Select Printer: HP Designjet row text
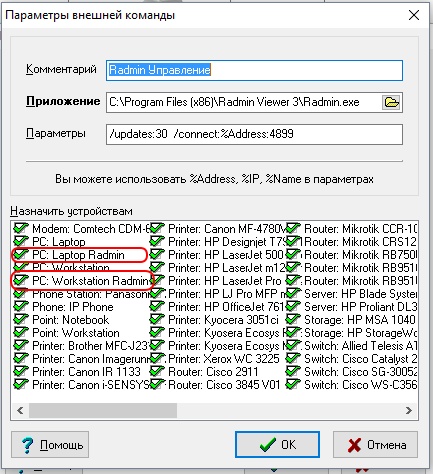Viewport: 433px width, 474px height. [x=227, y=242]
